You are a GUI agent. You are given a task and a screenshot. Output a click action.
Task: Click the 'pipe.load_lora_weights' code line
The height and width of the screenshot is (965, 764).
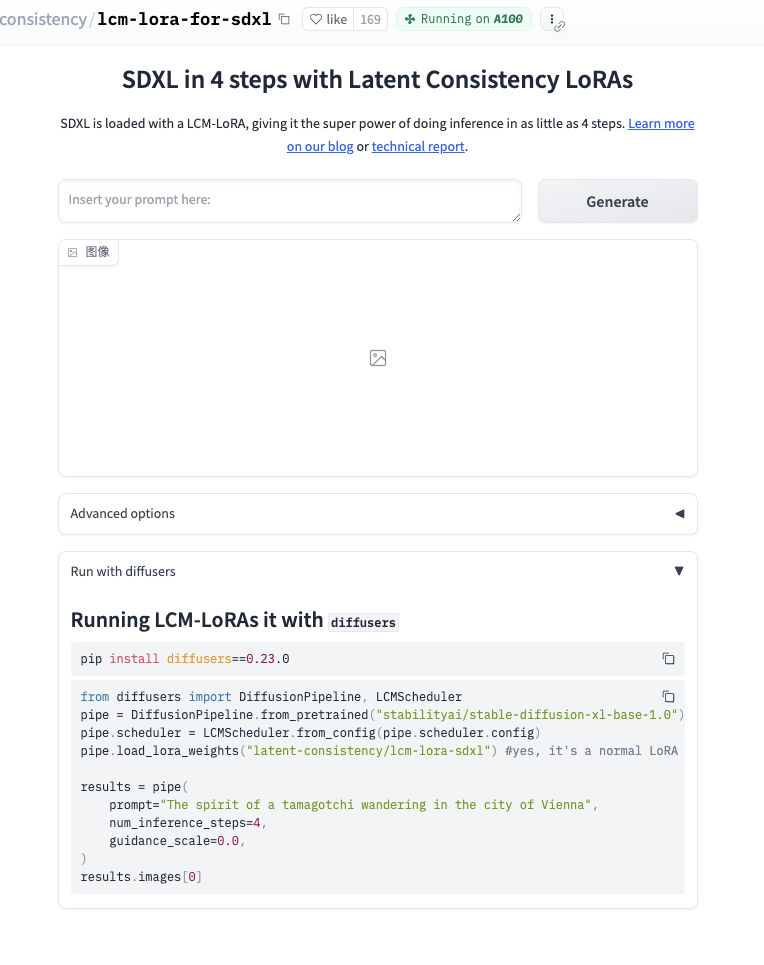point(379,751)
